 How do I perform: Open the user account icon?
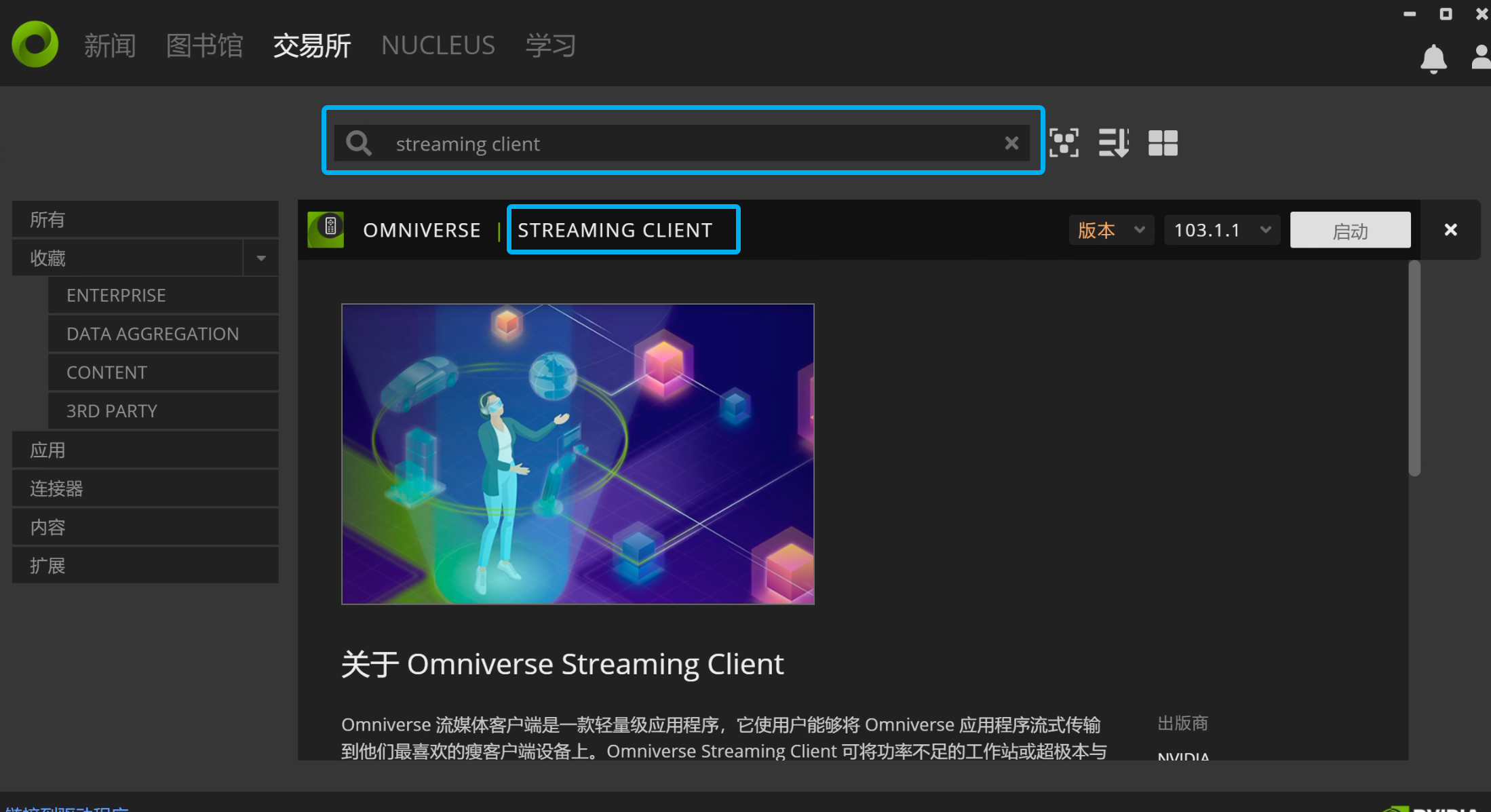1482,58
